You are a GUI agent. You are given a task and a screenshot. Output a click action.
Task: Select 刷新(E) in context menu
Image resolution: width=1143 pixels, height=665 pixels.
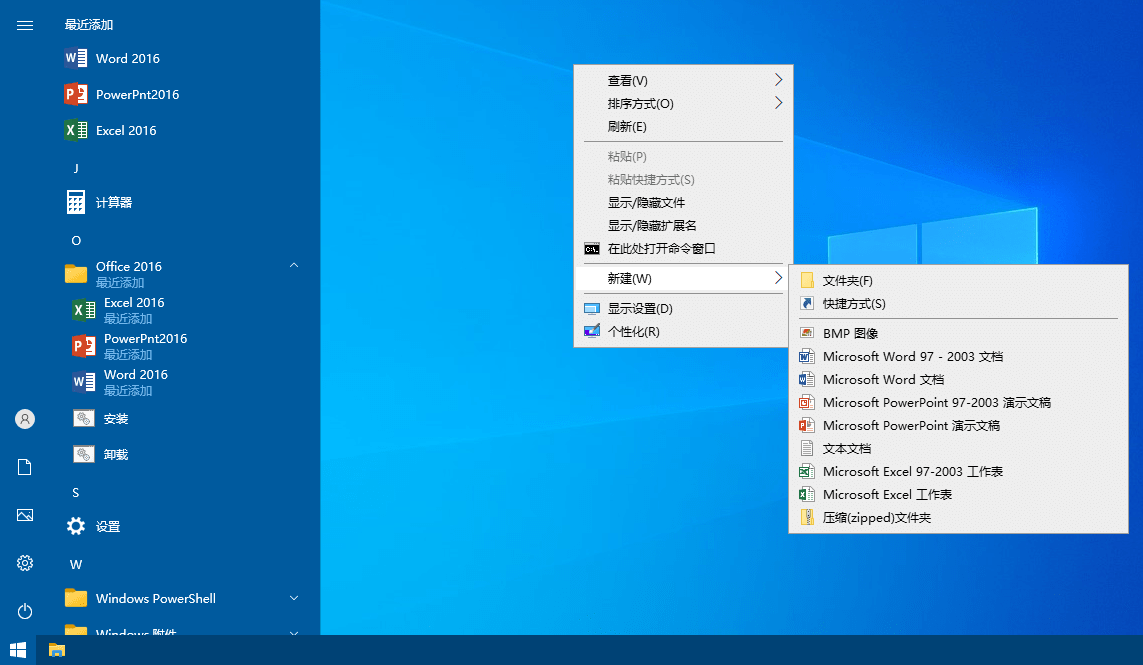pyautogui.click(x=683, y=126)
